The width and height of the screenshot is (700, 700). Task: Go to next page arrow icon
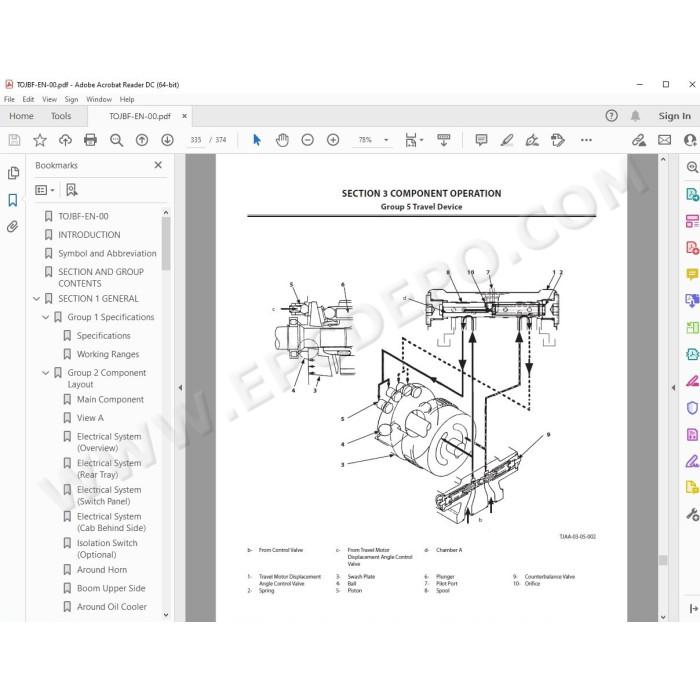(x=167, y=140)
